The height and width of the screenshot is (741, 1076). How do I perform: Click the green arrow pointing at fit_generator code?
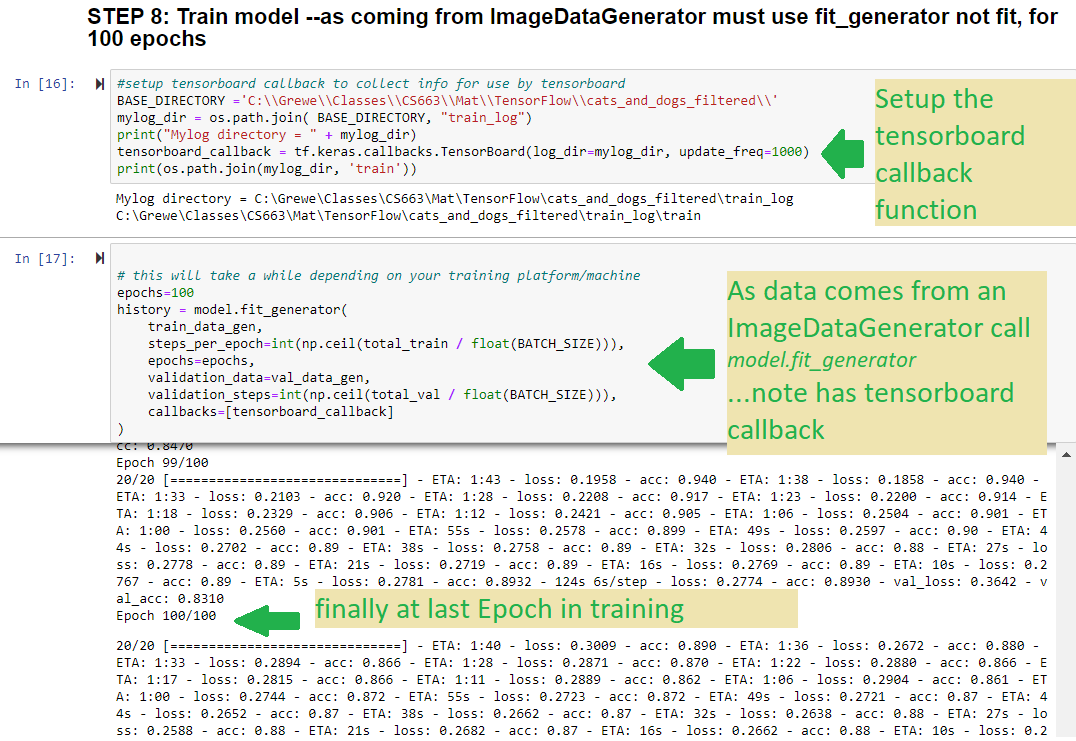tap(682, 363)
